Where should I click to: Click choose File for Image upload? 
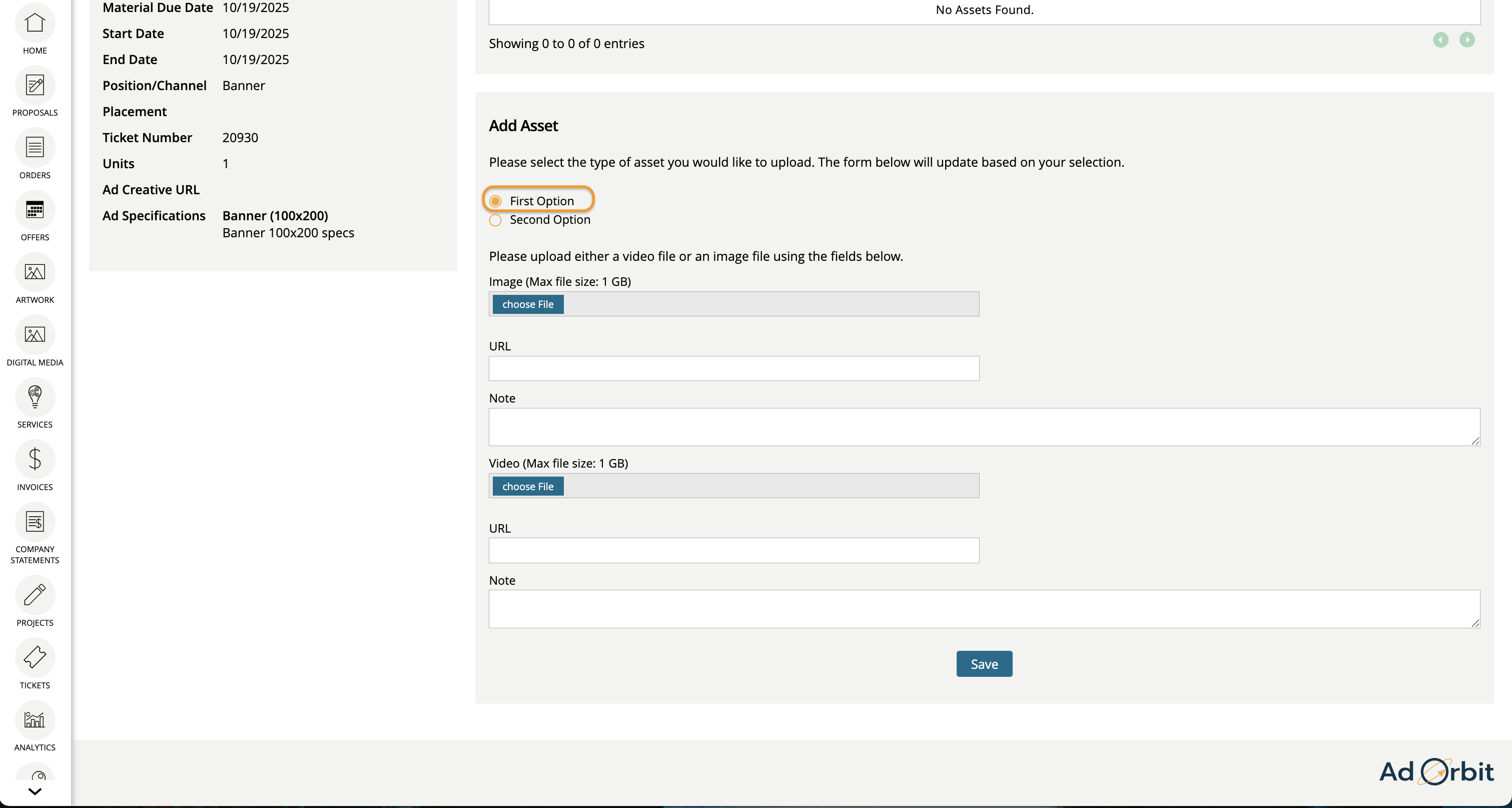point(528,304)
